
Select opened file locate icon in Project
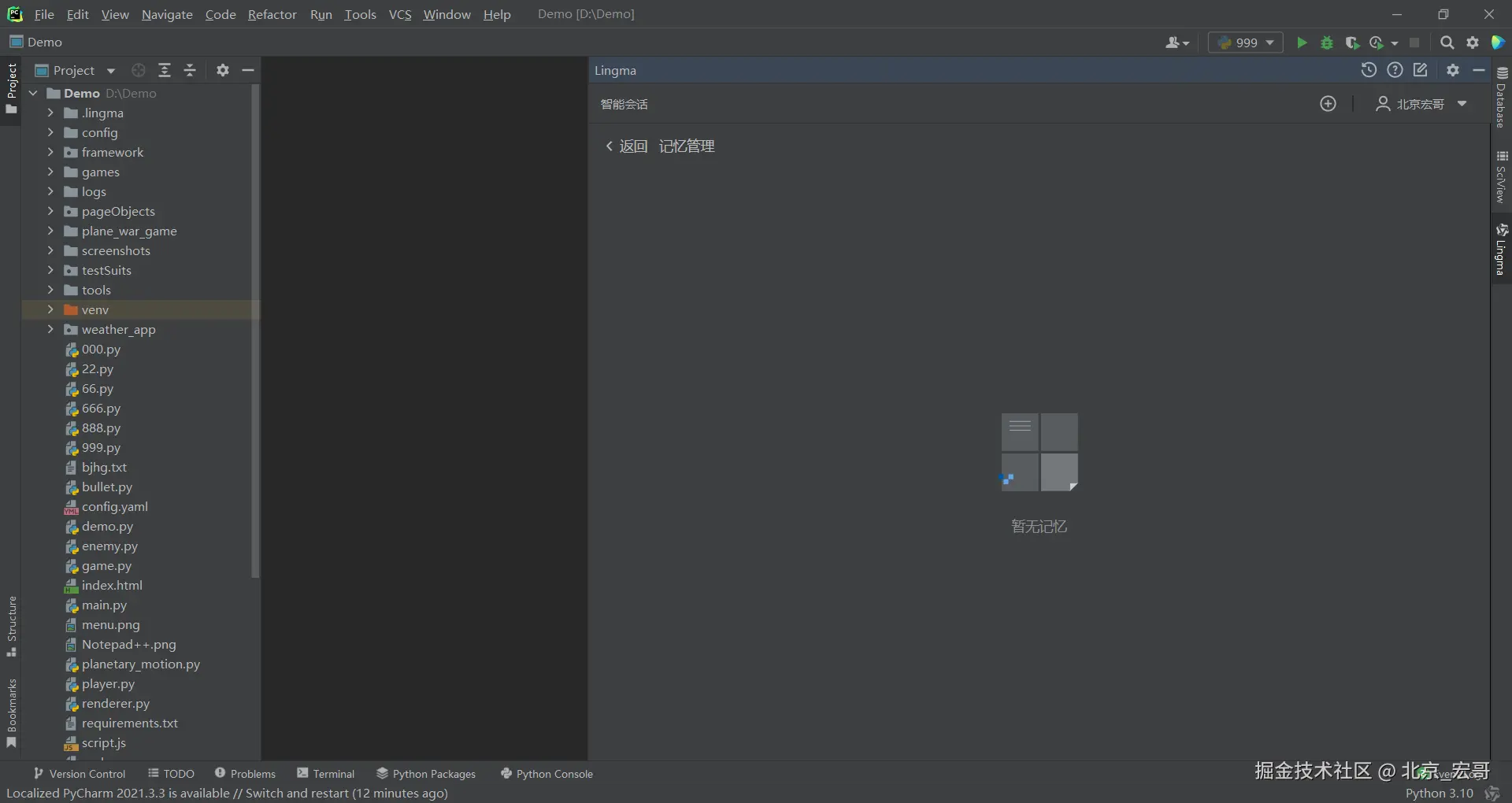[139, 70]
